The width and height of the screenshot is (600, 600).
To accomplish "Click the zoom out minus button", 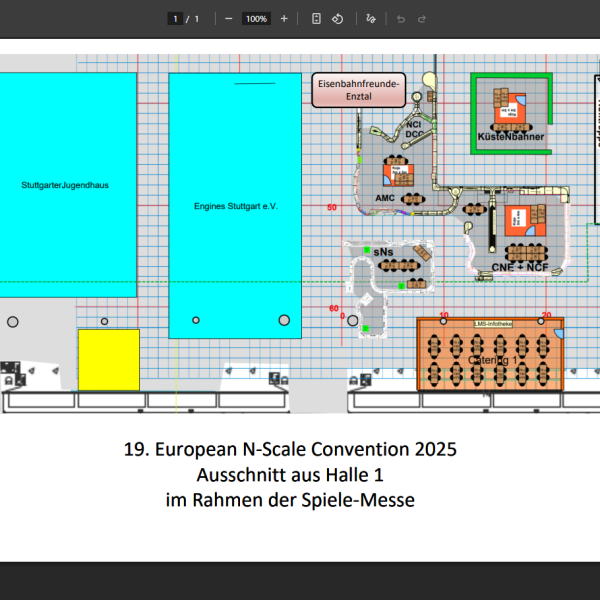I will (x=228, y=19).
